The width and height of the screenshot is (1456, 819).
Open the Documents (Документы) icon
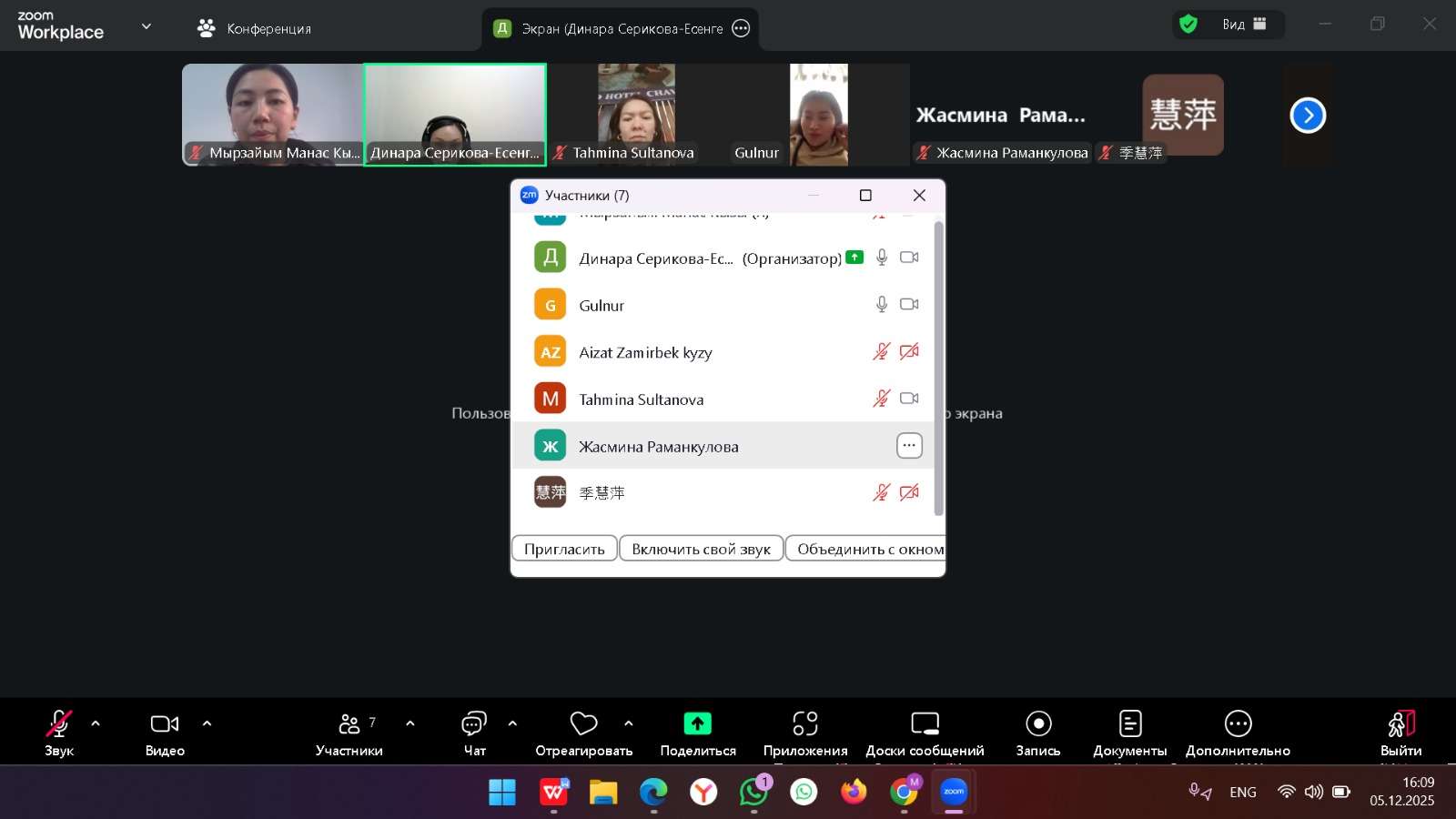pos(1129,724)
